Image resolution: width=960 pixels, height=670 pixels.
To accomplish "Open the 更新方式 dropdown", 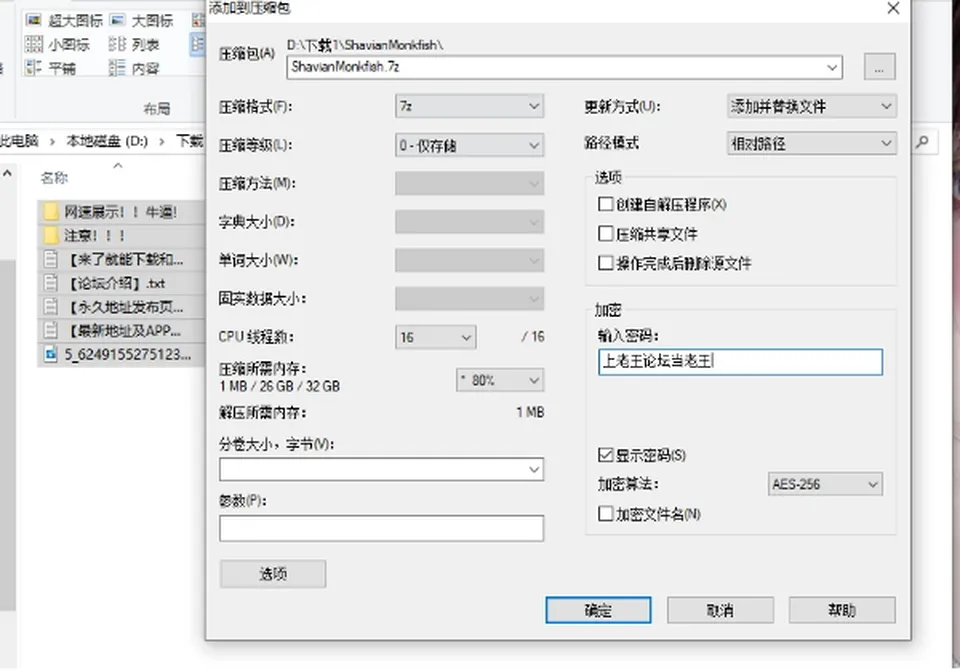I will (812, 107).
